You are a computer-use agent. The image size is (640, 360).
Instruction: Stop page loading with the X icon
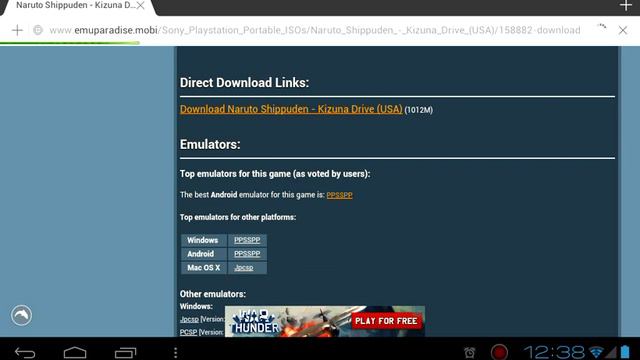pyautogui.click(x=622, y=30)
